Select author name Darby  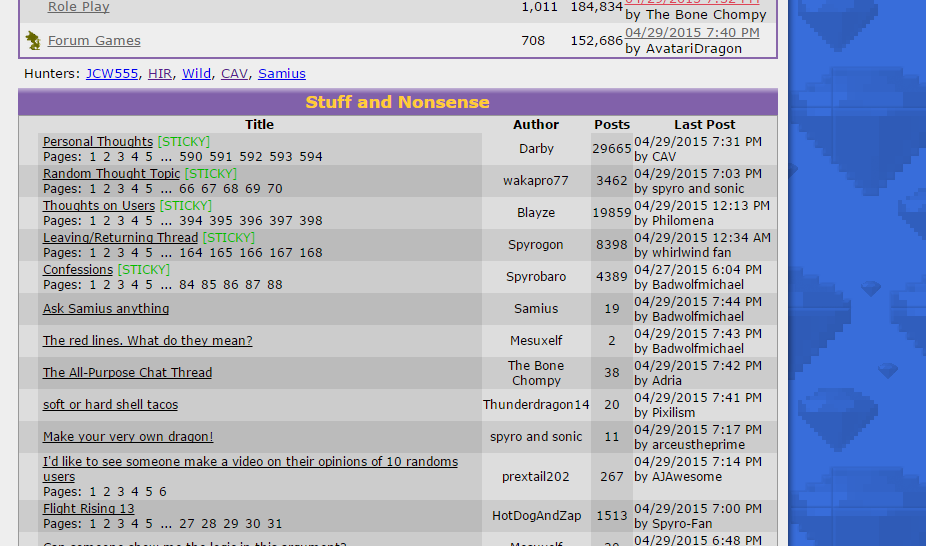536,149
